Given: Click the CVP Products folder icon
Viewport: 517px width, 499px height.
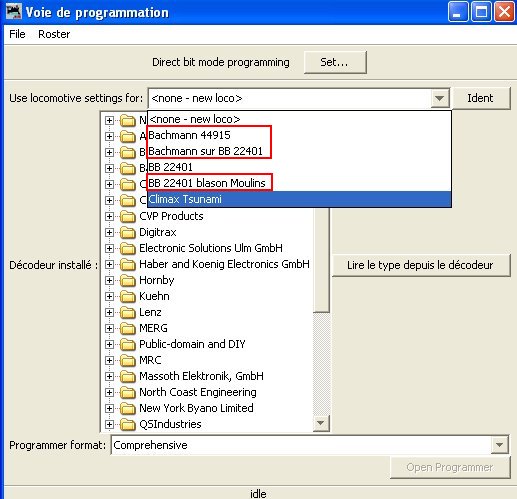Looking at the screenshot, I should pos(128,217).
